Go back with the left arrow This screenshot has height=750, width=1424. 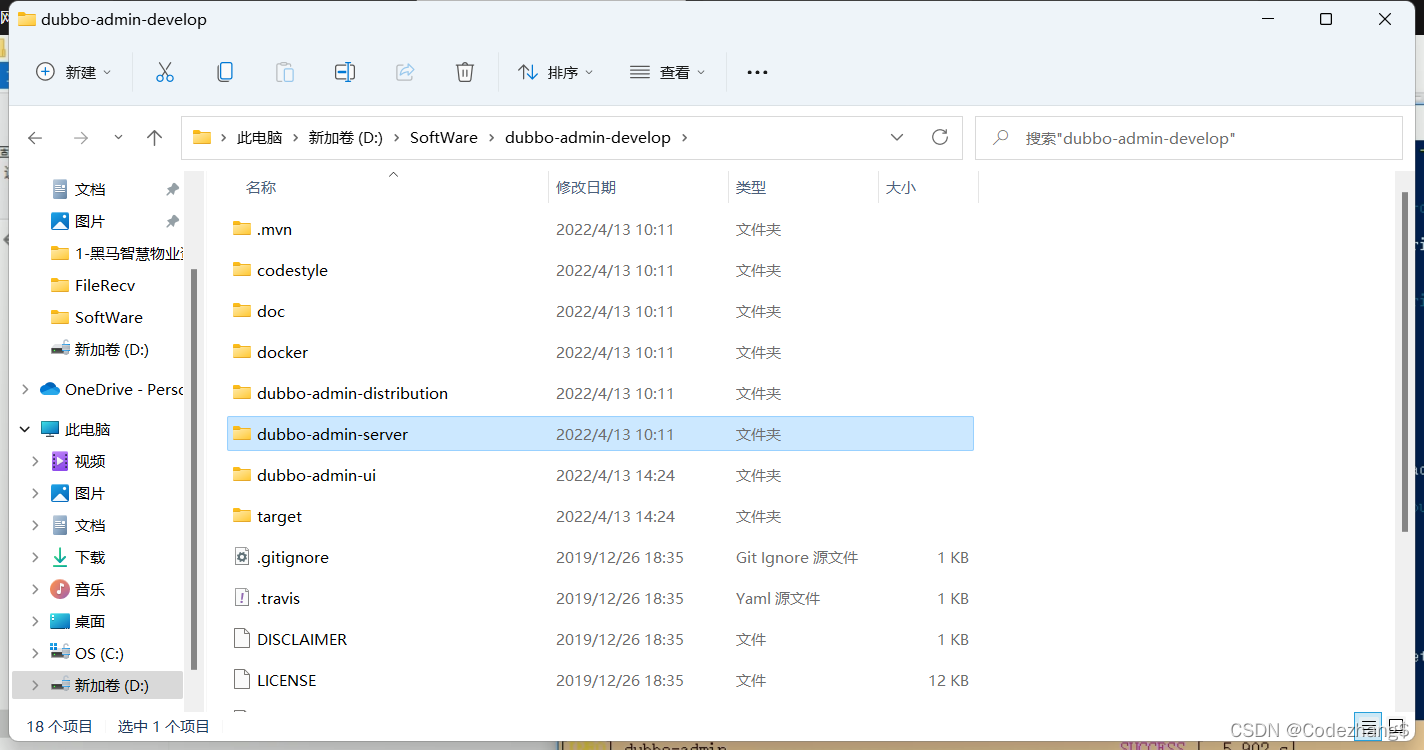(35, 138)
